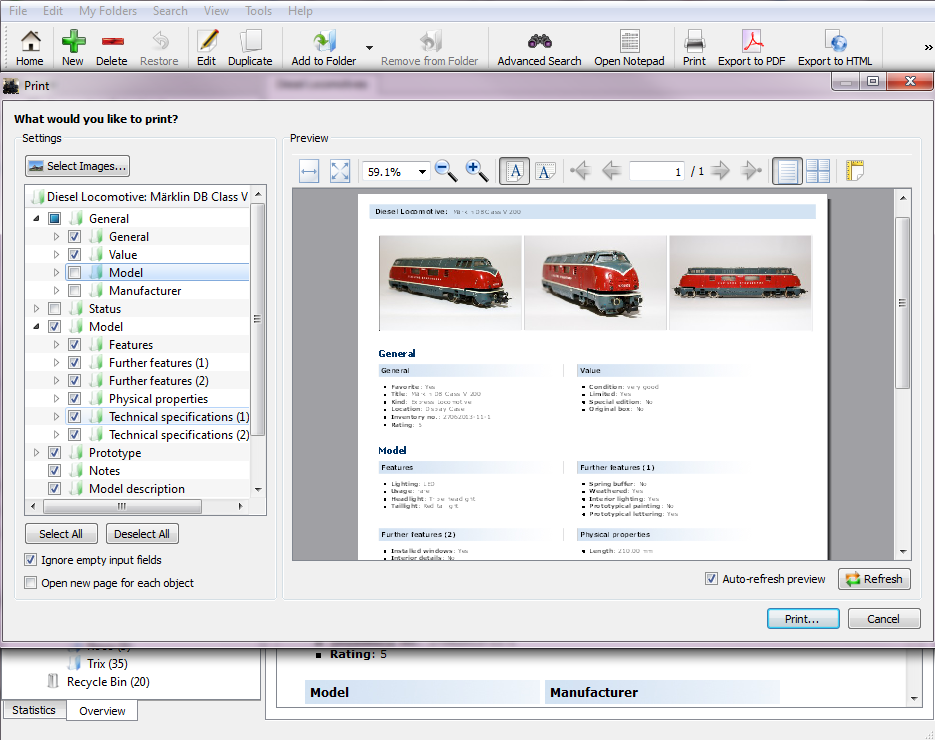Expand the Further features (1) node
The width and height of the screenshot is (935, 740).
[56, 363]
